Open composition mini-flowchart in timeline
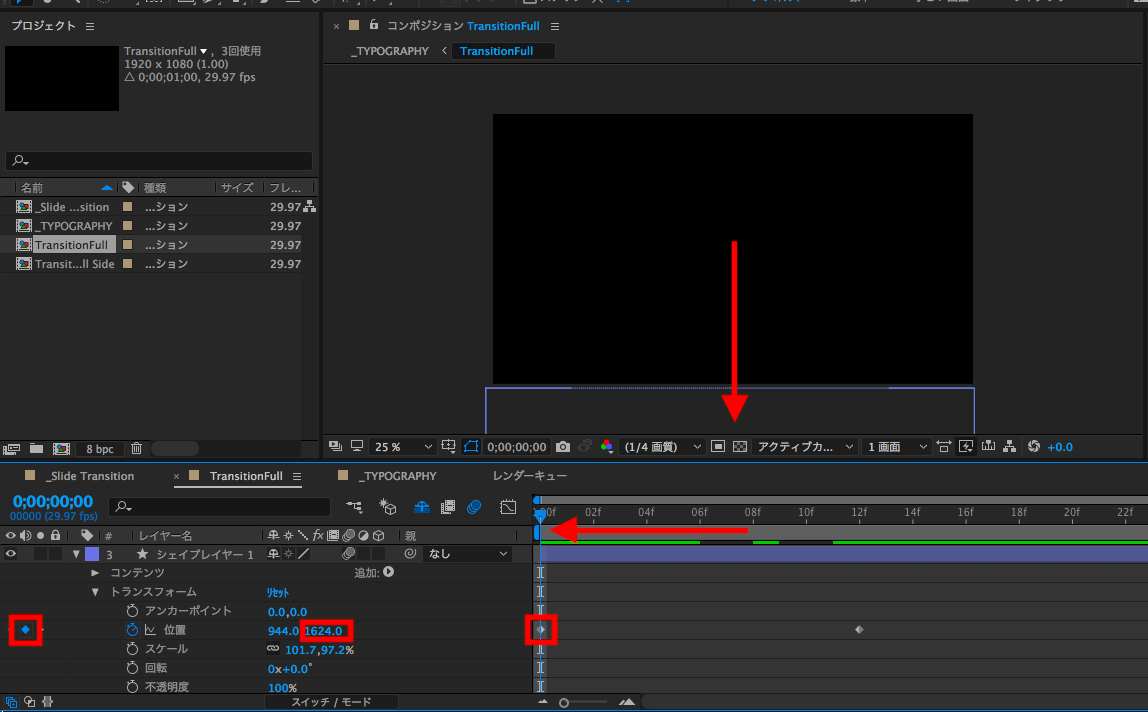 (x=354, y=507)
